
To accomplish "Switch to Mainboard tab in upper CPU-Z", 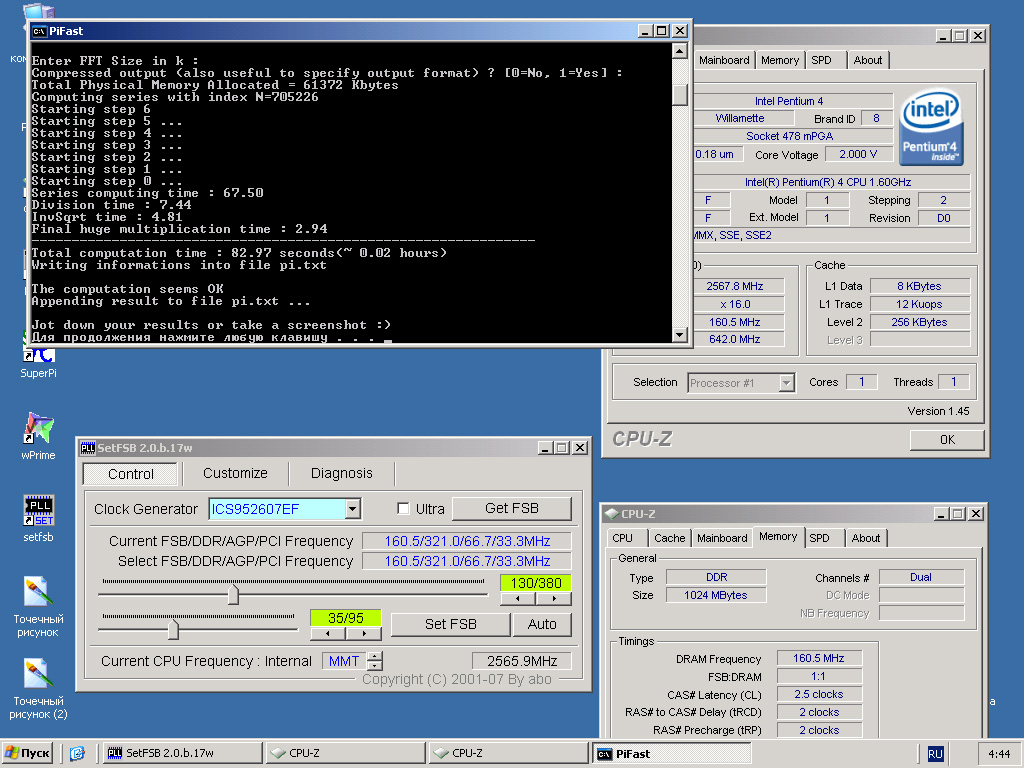I will (x=724, y=60).
